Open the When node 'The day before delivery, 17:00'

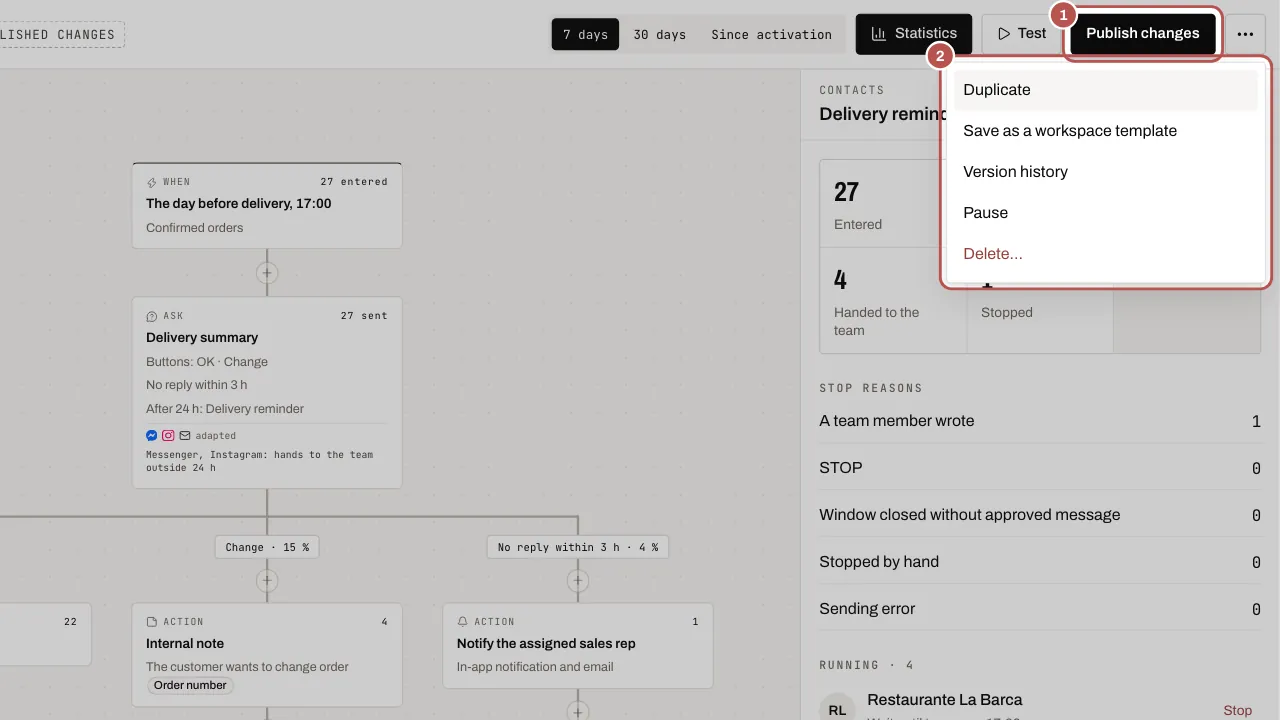click(x=267, y=205)
